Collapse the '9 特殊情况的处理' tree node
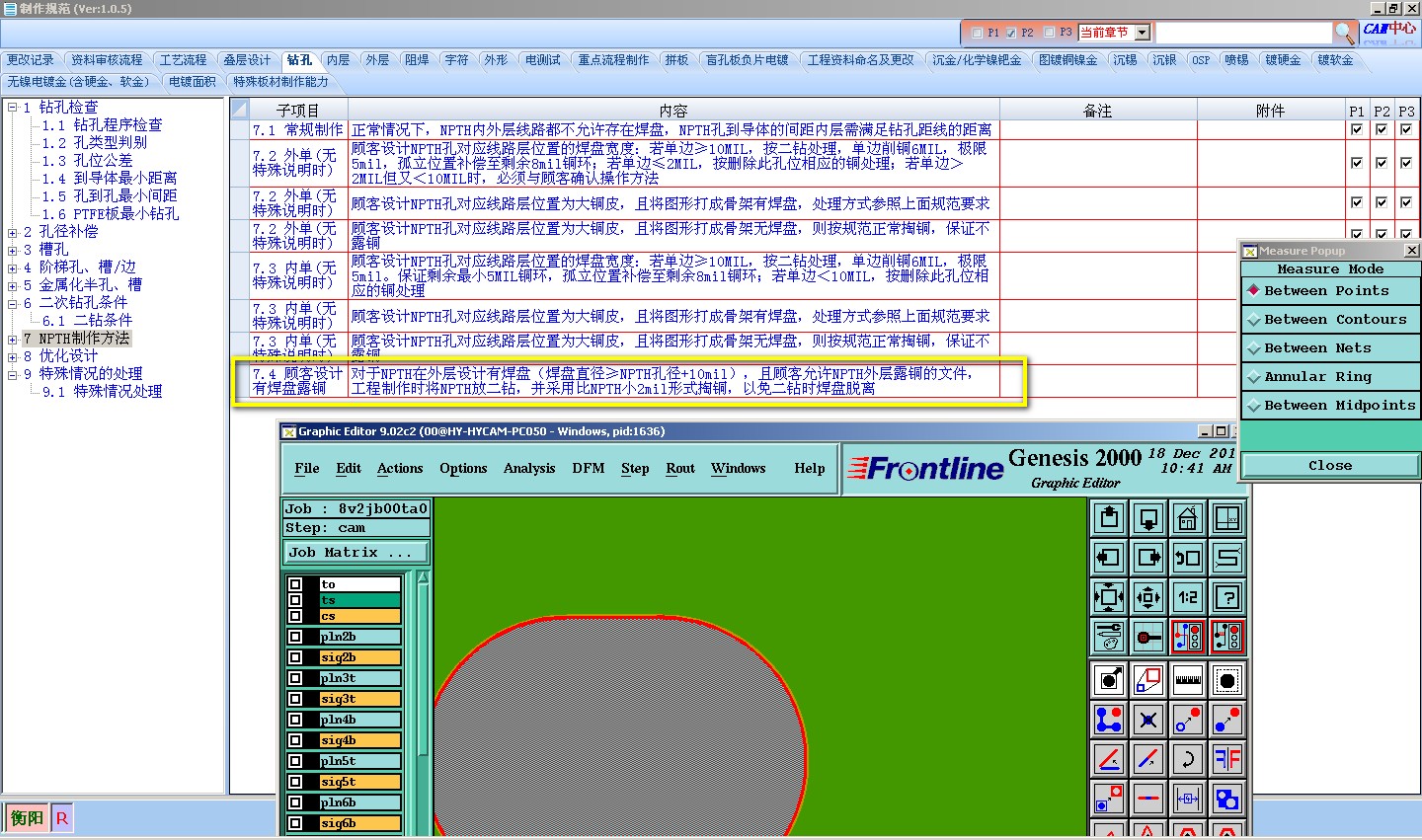 pyautogui.click(x=13, y=373)
